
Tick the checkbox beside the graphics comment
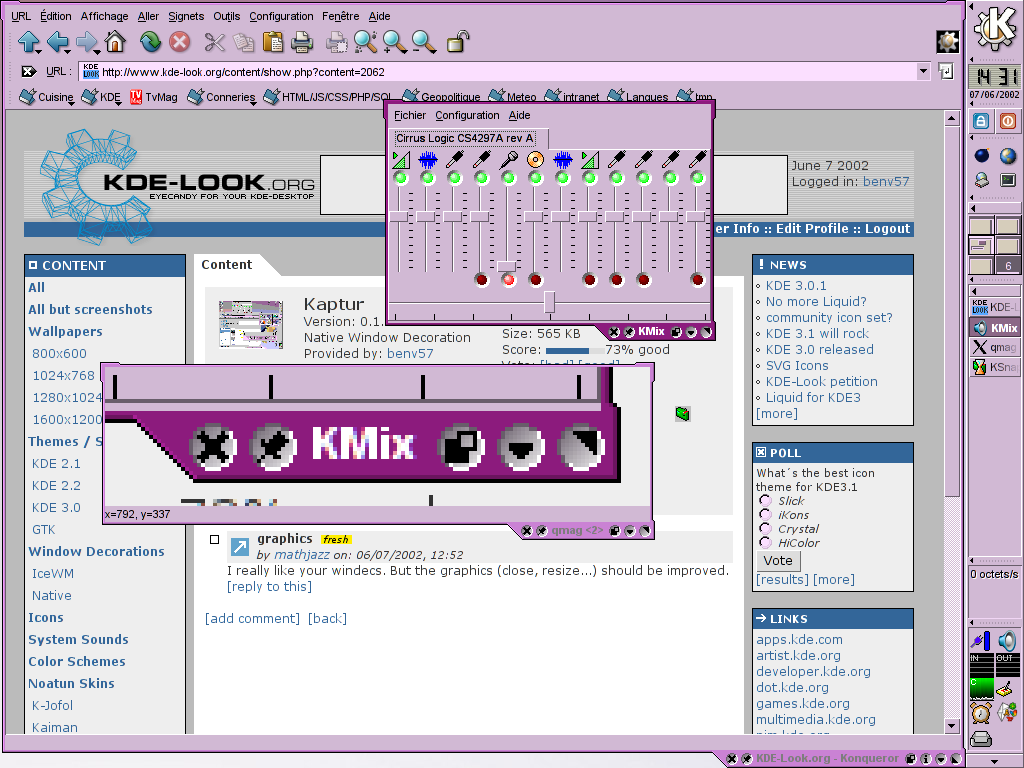(x=214, y=539)
